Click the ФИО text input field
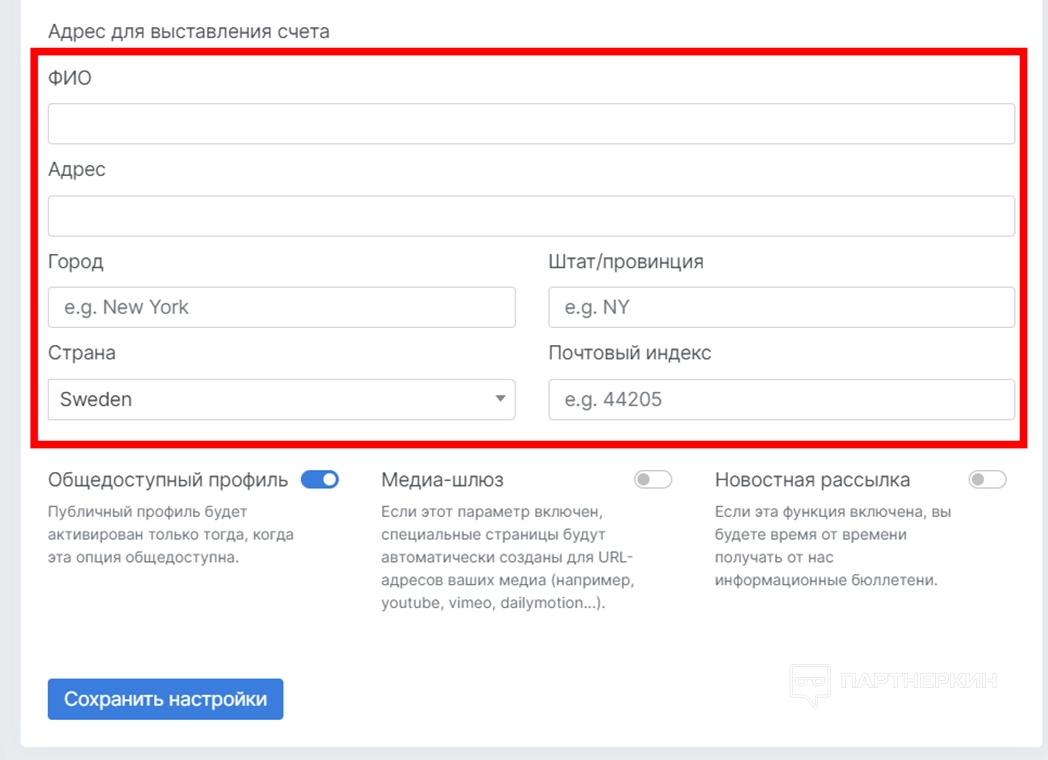This screenshot has height=760, width=1048. coord(531,124)
